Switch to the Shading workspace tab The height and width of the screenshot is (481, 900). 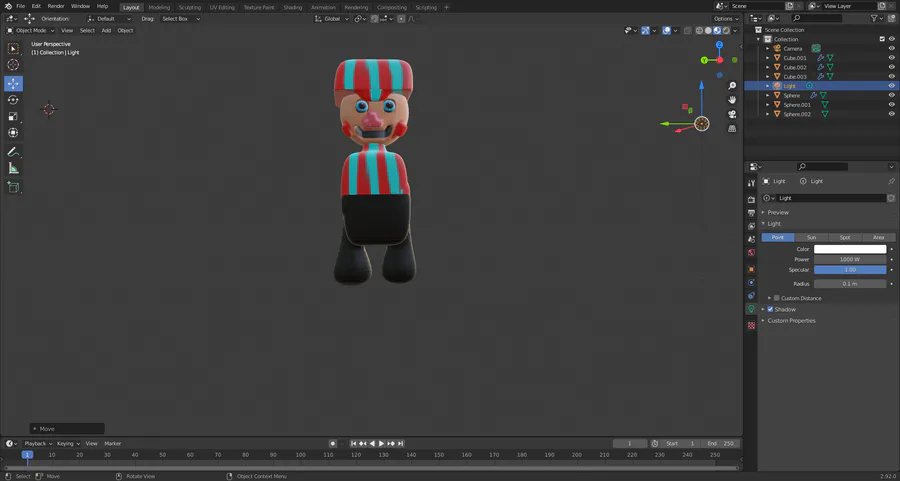pos(292,7)
